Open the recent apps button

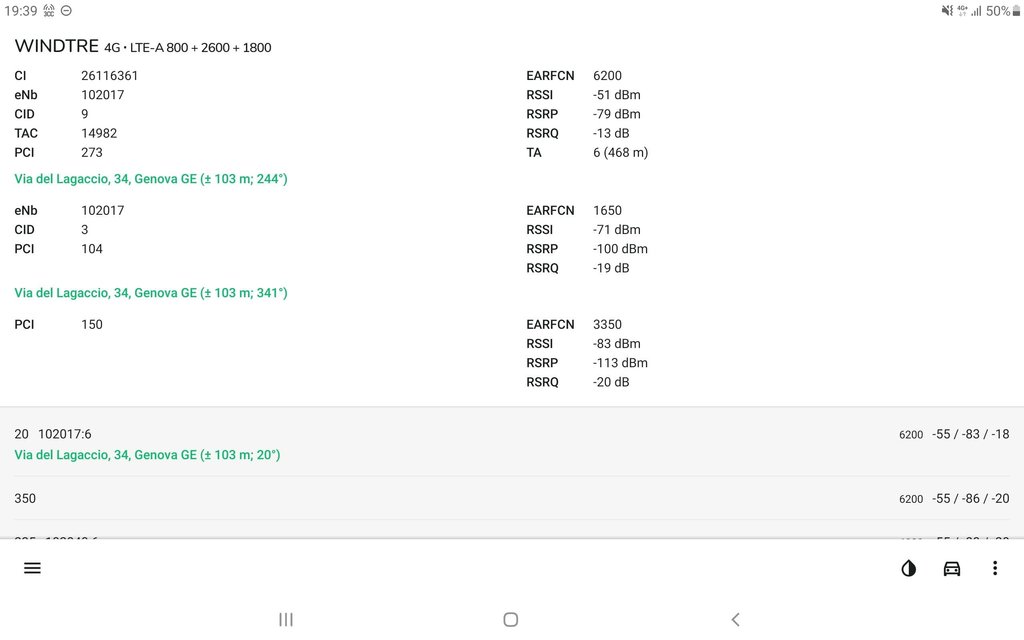[x=286, y=619]
